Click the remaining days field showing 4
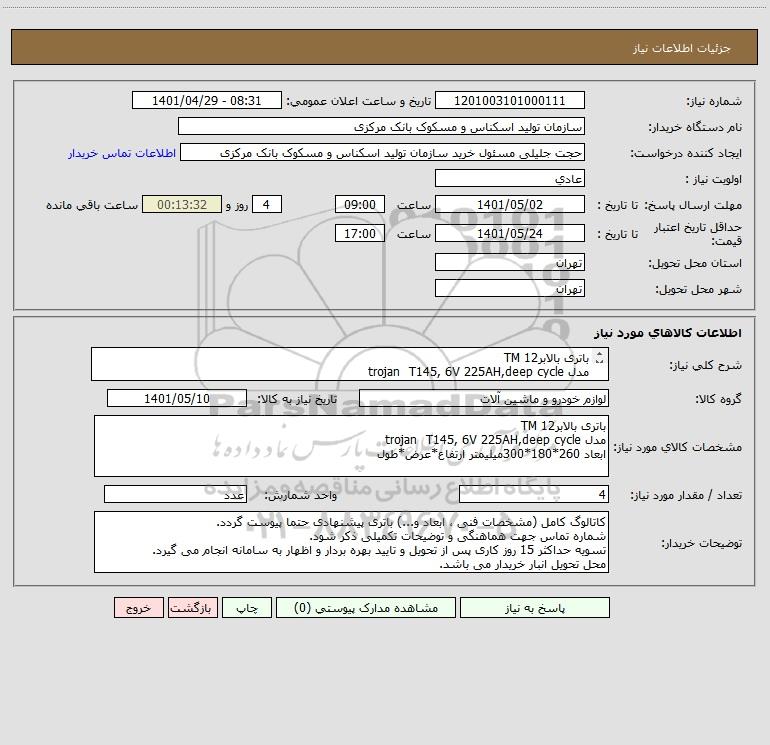The height and width of the screenshot is (745, 770). [267, 204]
